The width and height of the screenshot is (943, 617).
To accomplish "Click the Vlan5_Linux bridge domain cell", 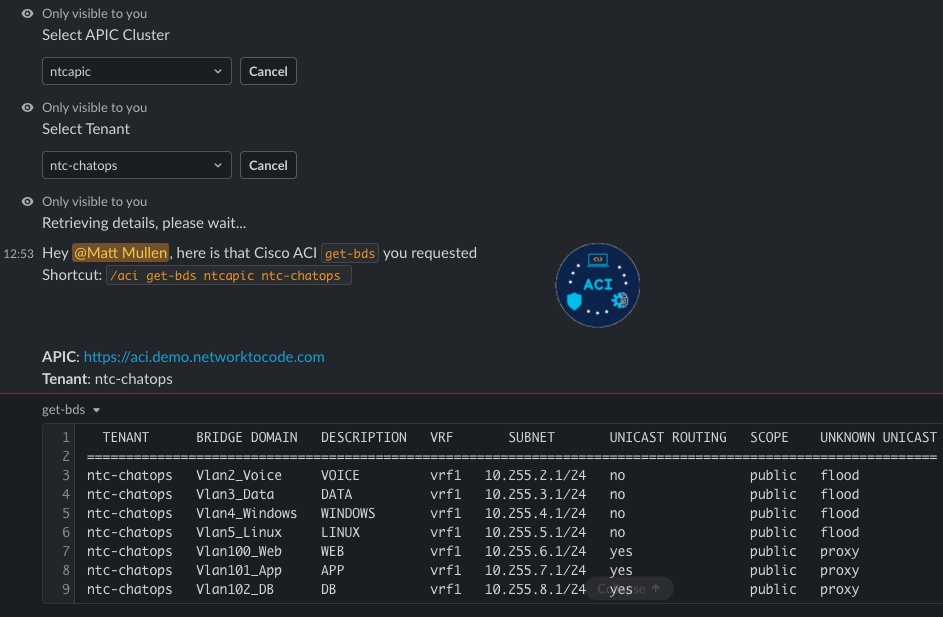I will pyautogui.click(x=239, y=532).
